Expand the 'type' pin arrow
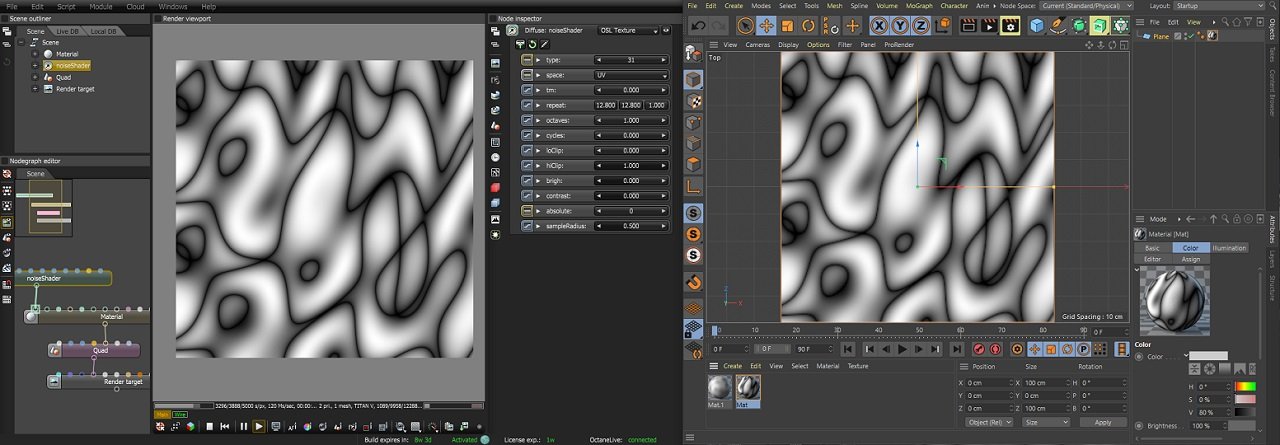The width and height of the screenshot is (1280, 445). (x=538, y=60)
